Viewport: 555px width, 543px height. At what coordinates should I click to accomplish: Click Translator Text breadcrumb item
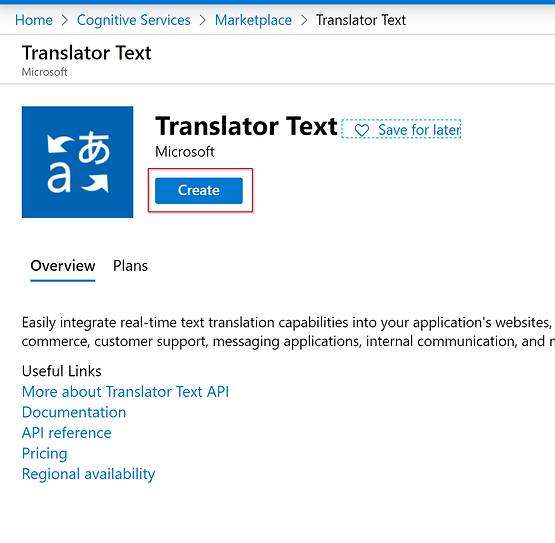361,20
